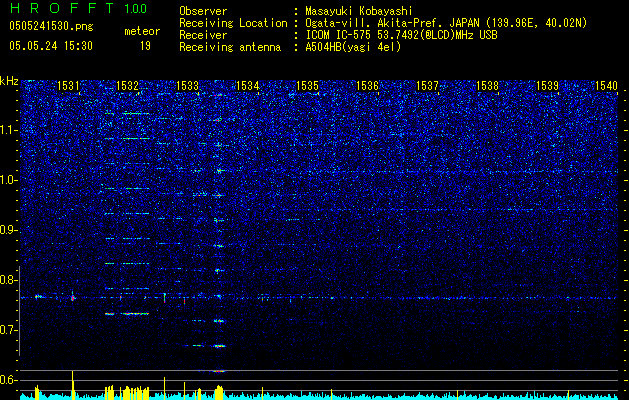
Task: Click observer name Masayuki Kobayashi
Action: tap(359, 11)
